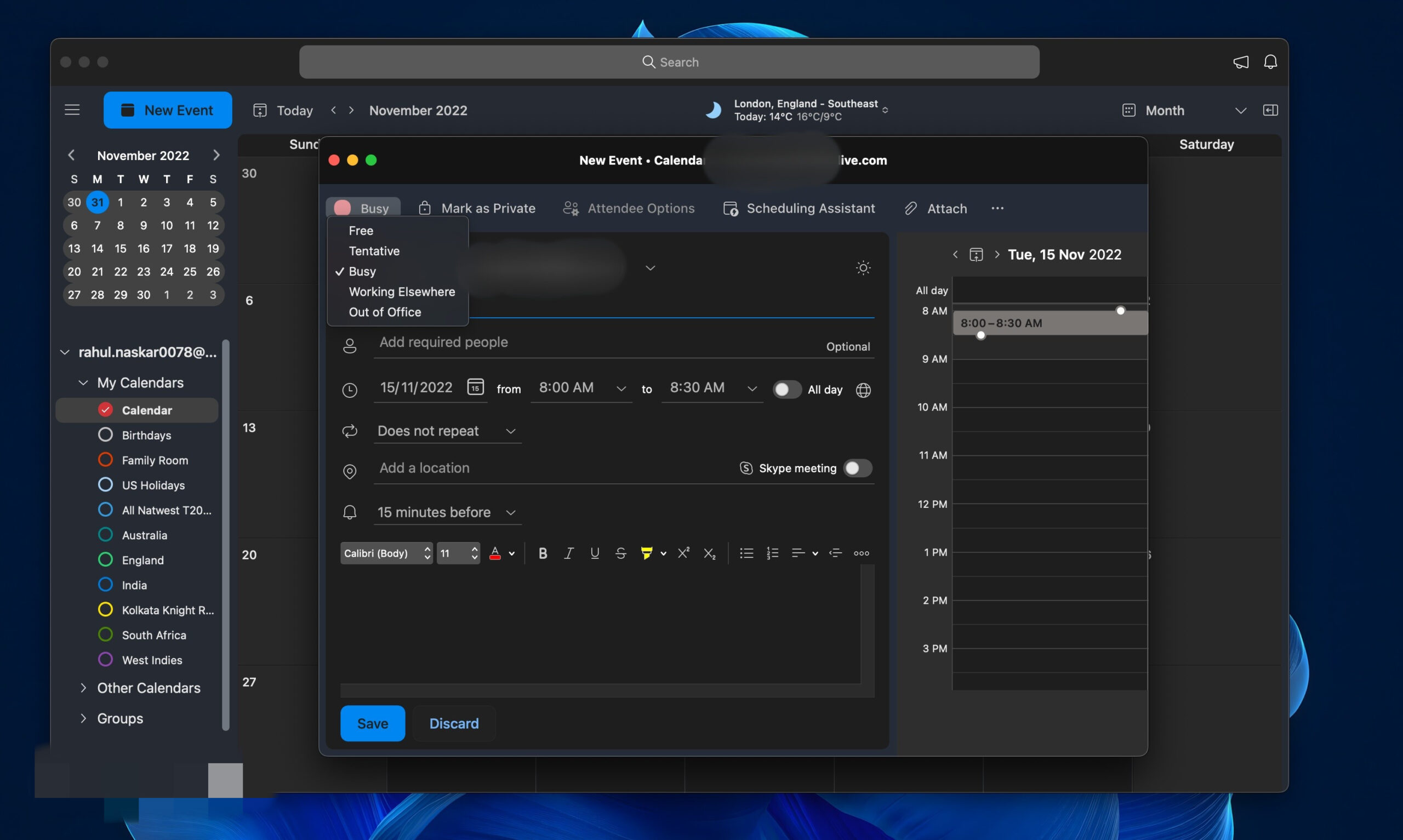
Task: Open the font color dropdown arrow
Action: pos(512,553)
